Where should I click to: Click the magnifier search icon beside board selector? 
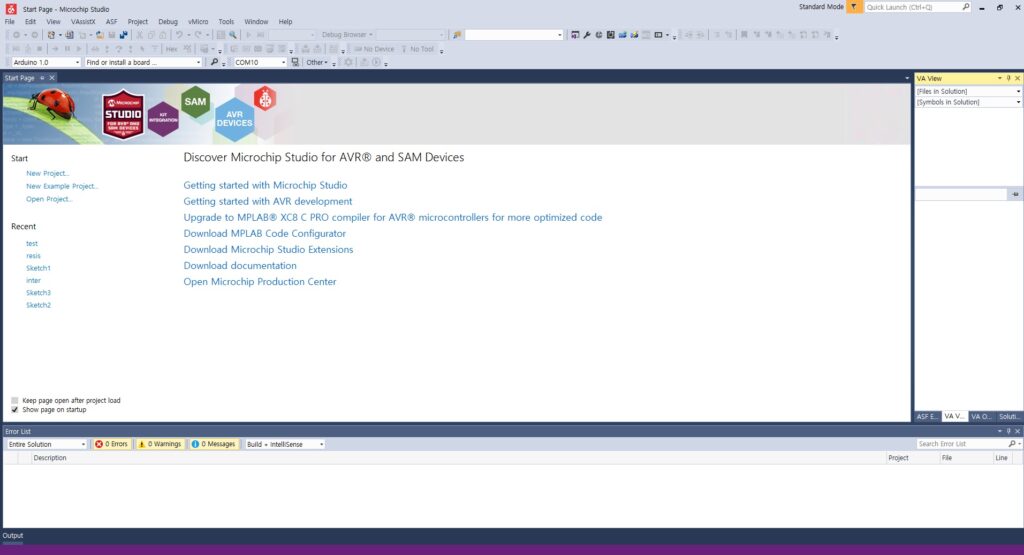(x=214, y=62)
